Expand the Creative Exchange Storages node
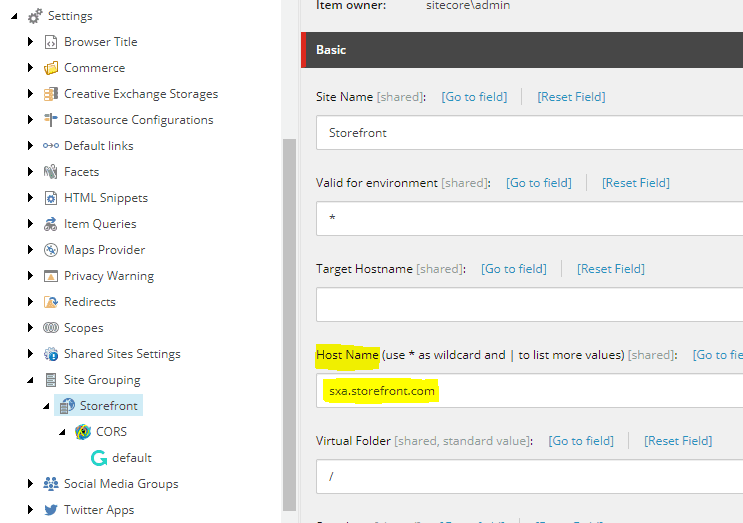This screenshot has width=743, height=523. 30,94
